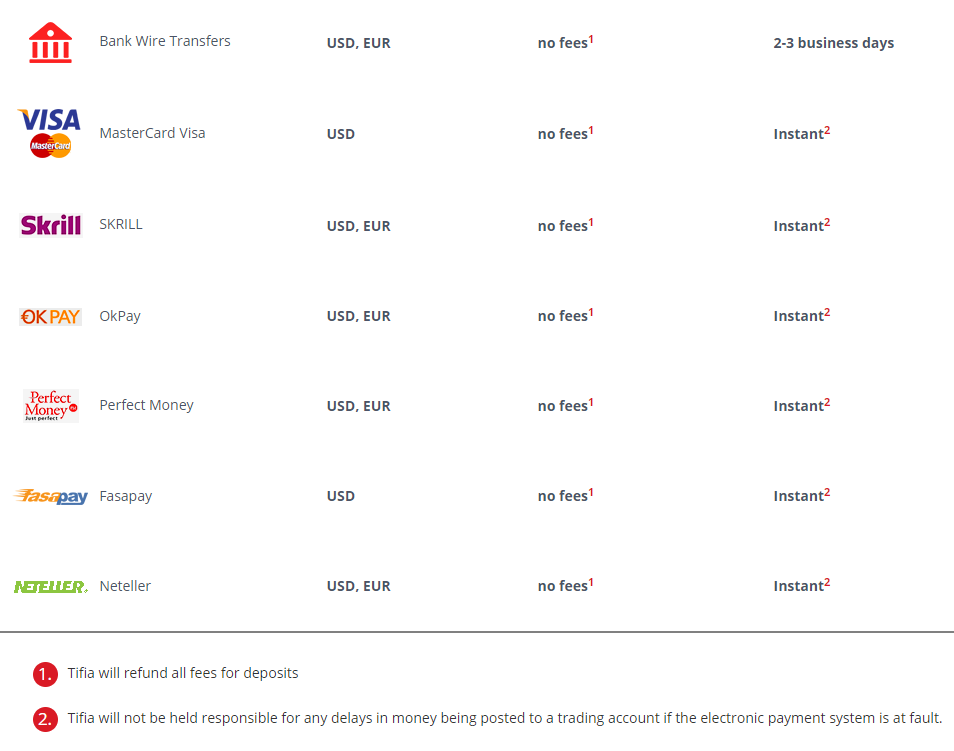Click the red bank building icon
Viewport: 954px width, 751px height.
[50, 43]
